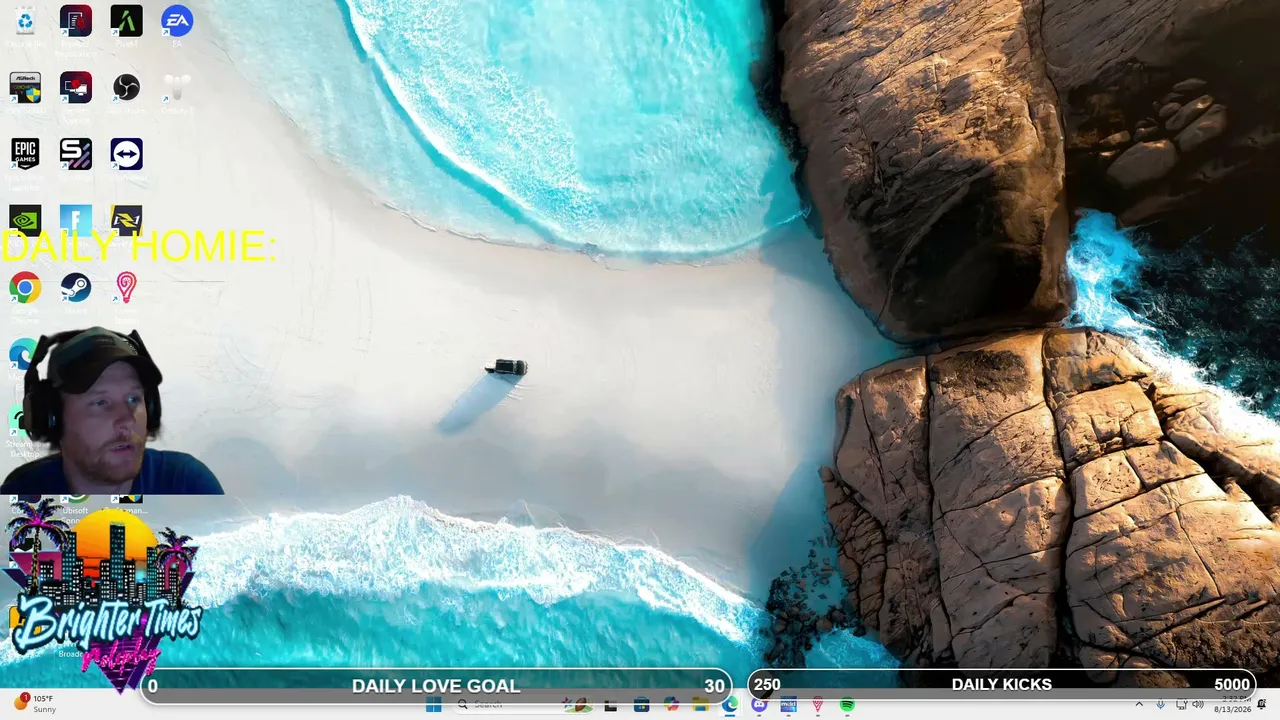Switch to Discord in the taskbar

click(x=759, y=705)
